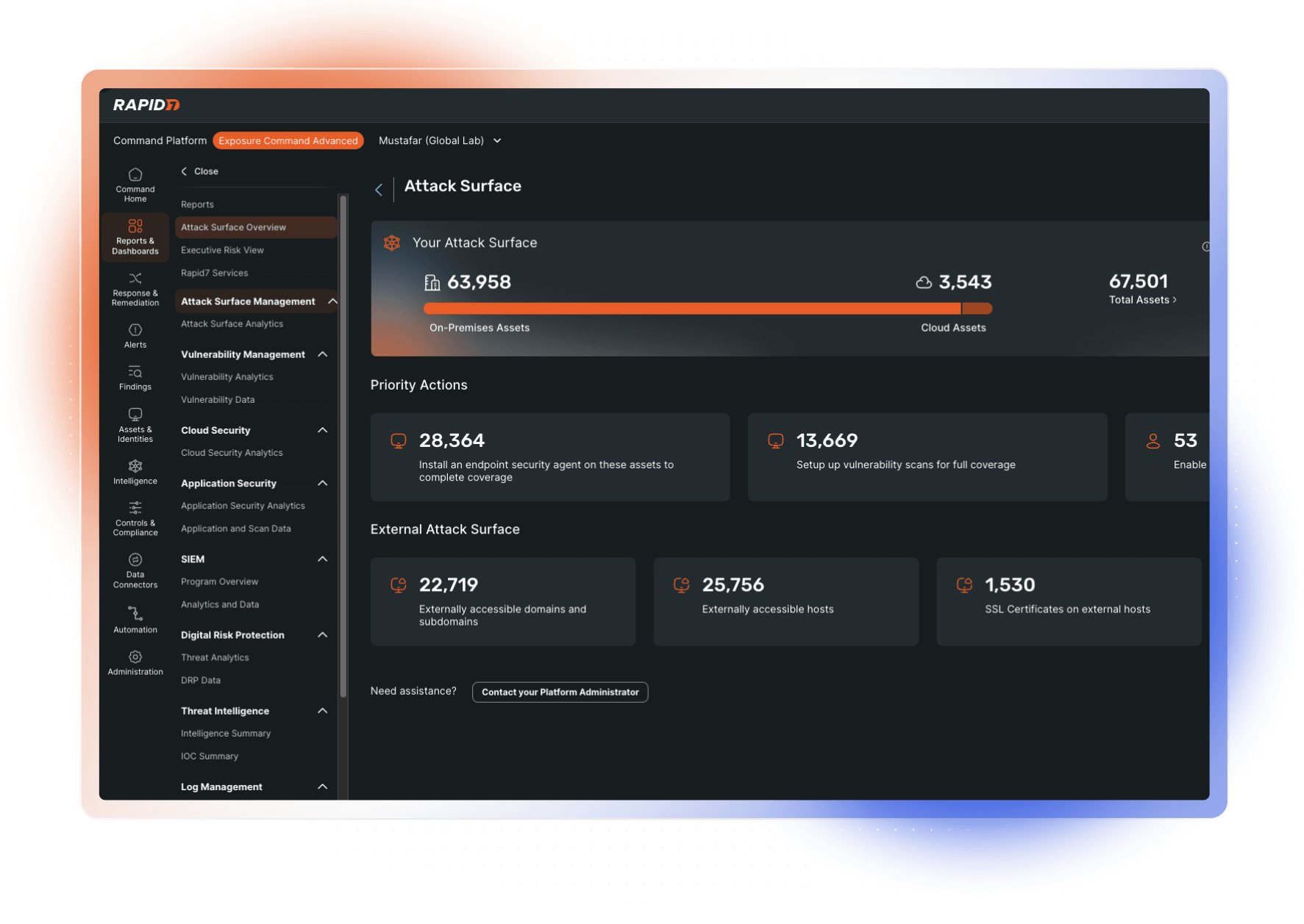Collapse the Vulnerability Management section

[x=322, y=354]
